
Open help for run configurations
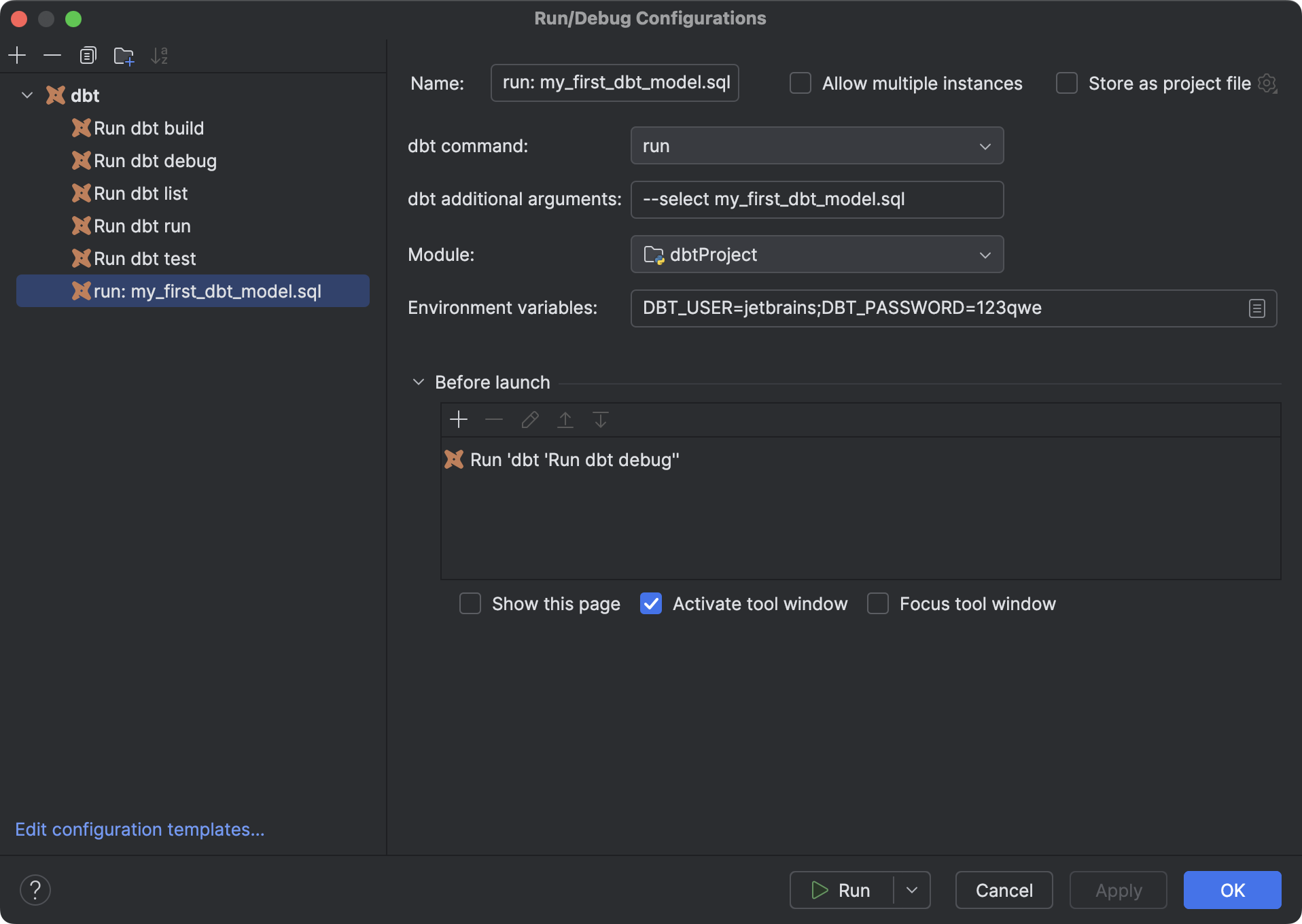(x=36, y=889)
